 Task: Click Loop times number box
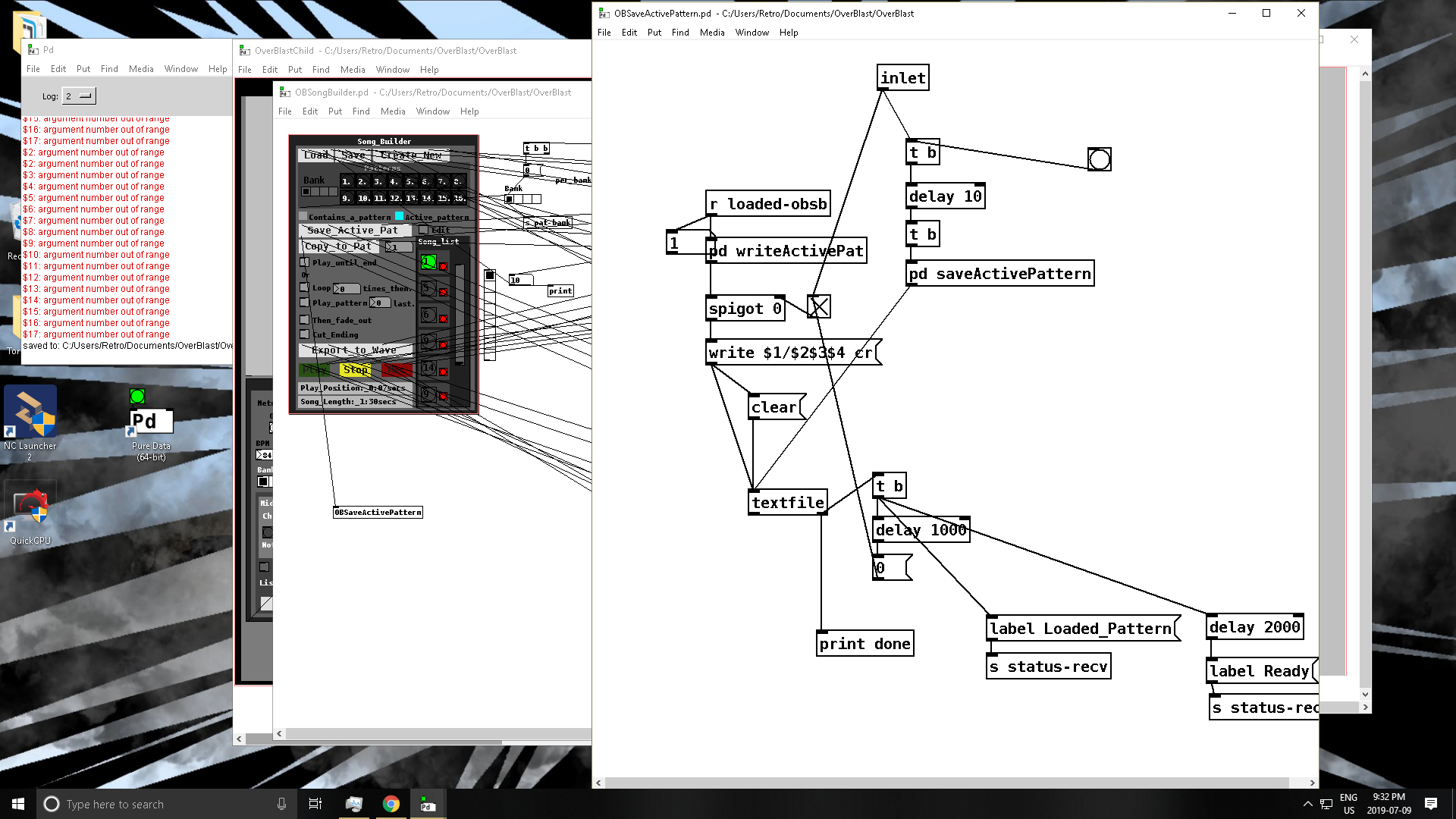click(x=346, y=289)
